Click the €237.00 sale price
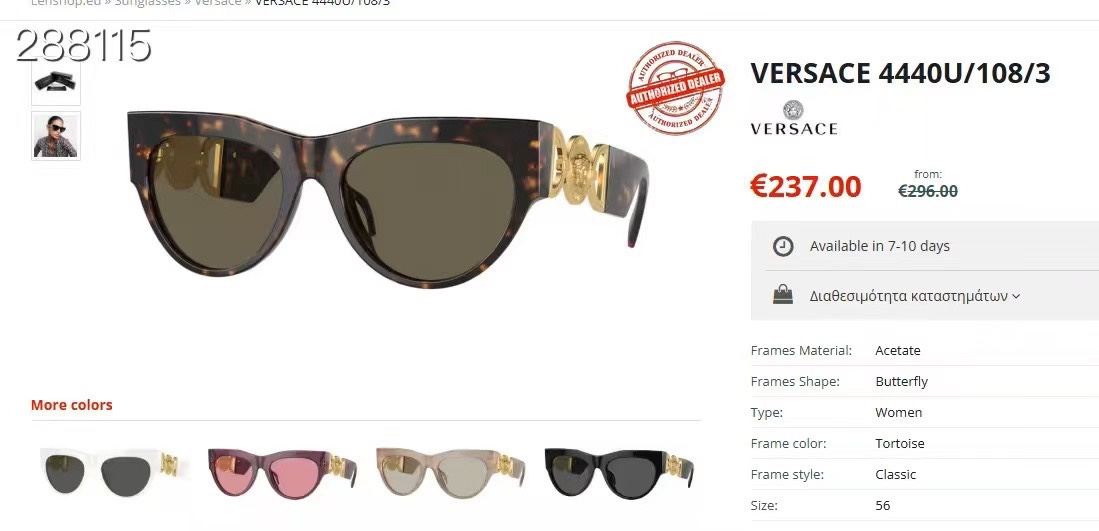This screenshot has height=531, width=1099. (x=806, y=186)
